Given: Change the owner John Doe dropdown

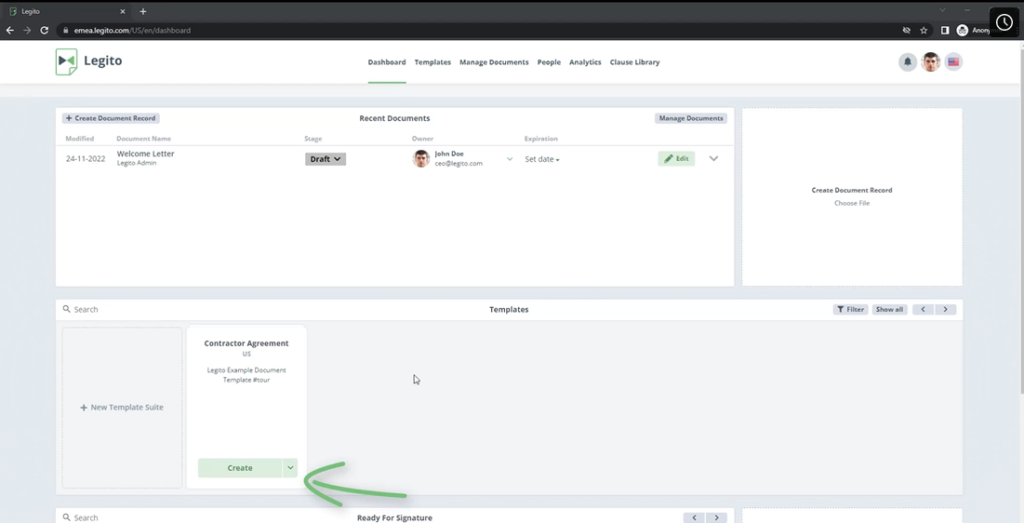Looking at the screenshot, I should [x=509, y=159].
